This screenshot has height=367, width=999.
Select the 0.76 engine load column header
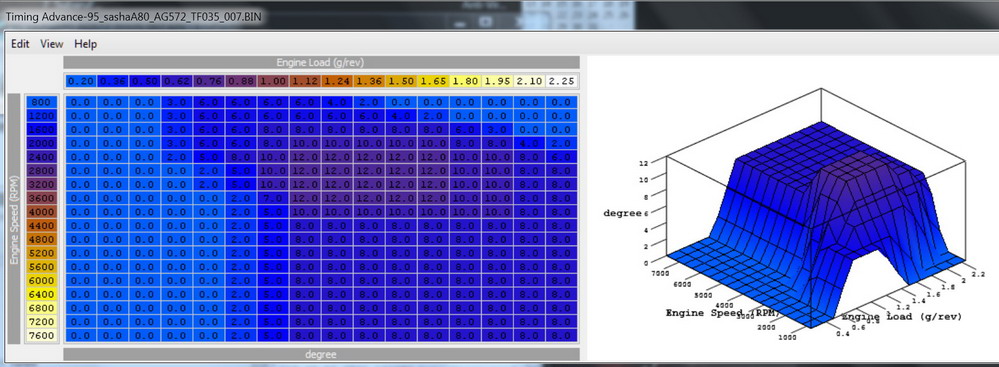point(209,82)
